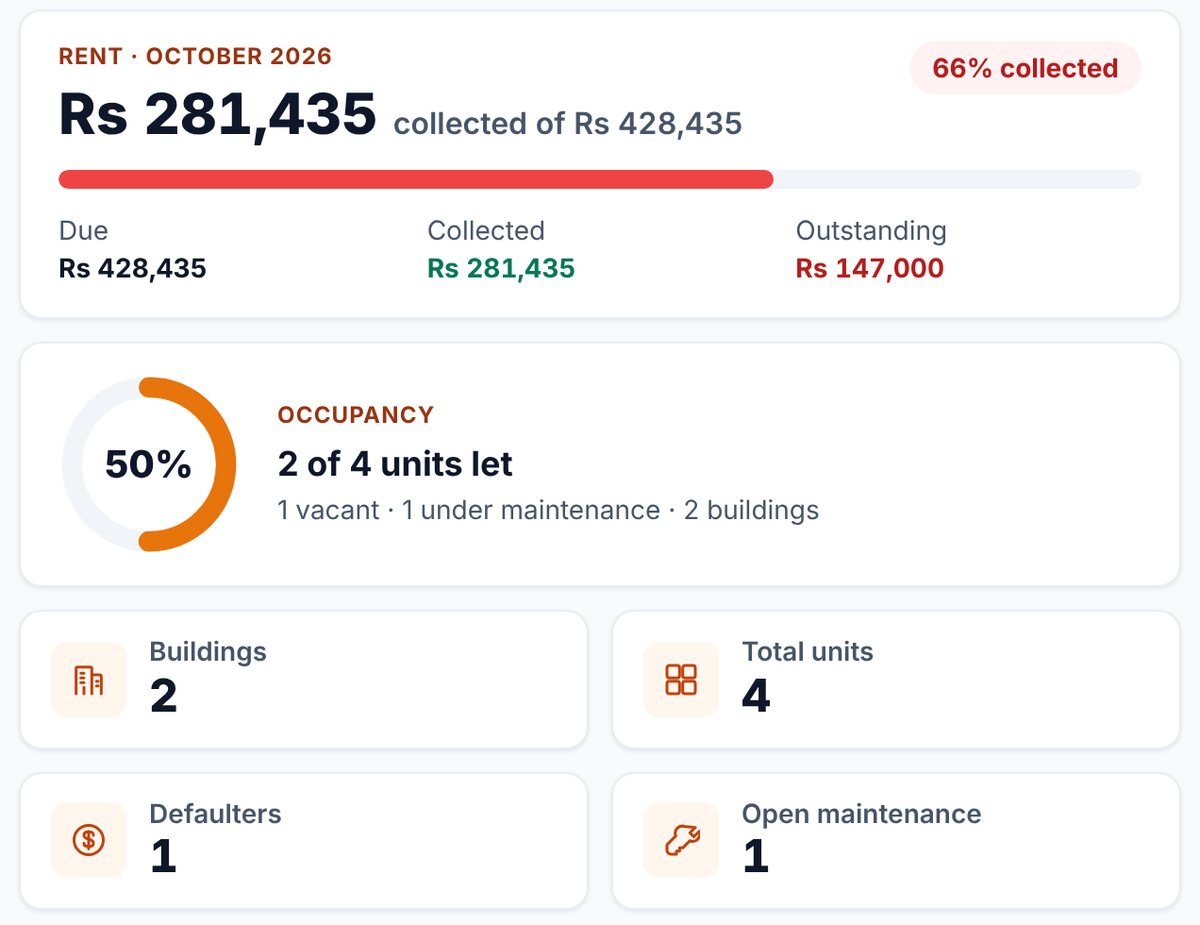The height and width of the screenshot is (925, 1200).
Task: Click the Buildings label
Action: [x=208, y=652]
